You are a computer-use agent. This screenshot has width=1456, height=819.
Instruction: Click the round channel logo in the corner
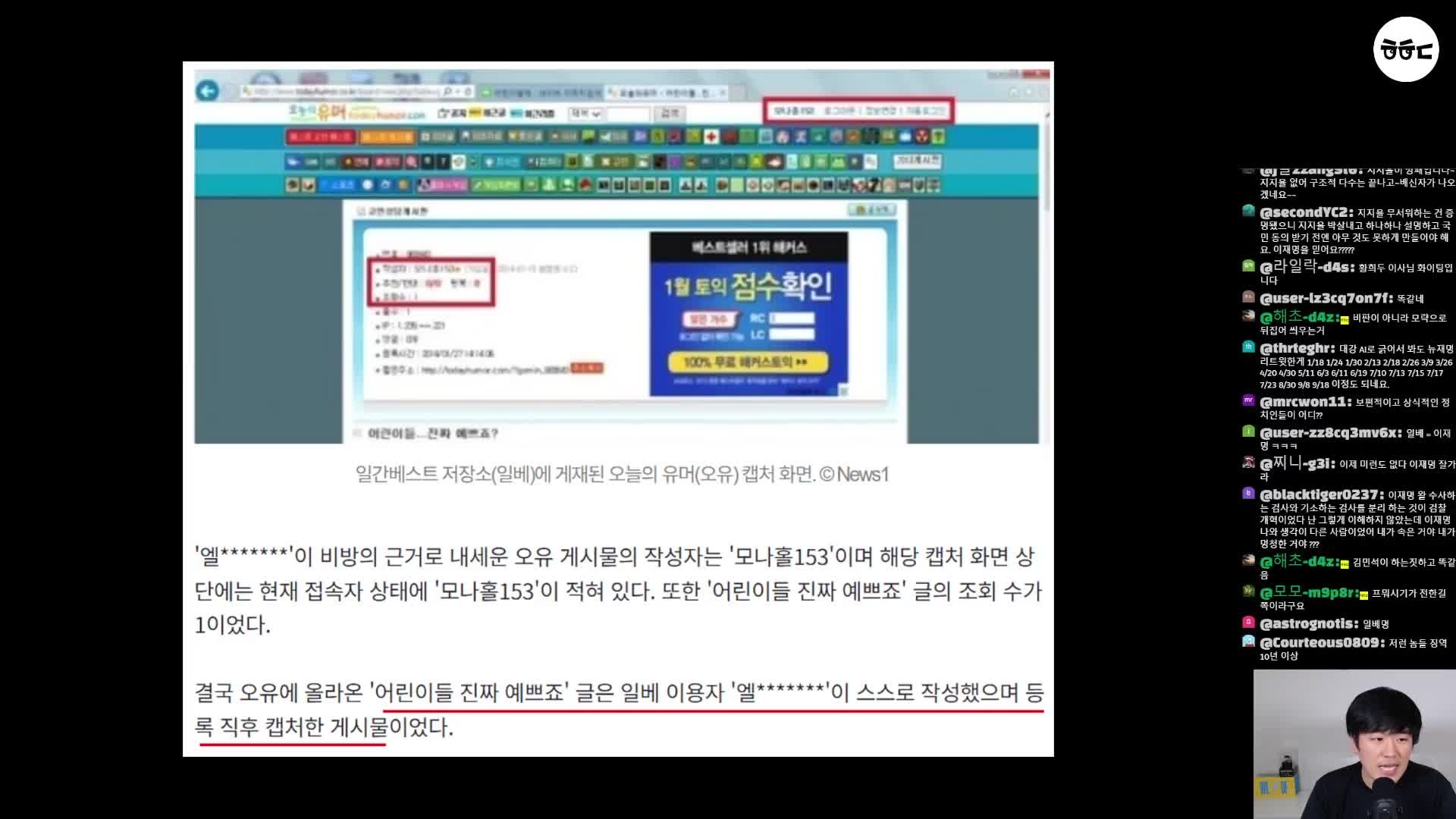tap(1406, 49)
